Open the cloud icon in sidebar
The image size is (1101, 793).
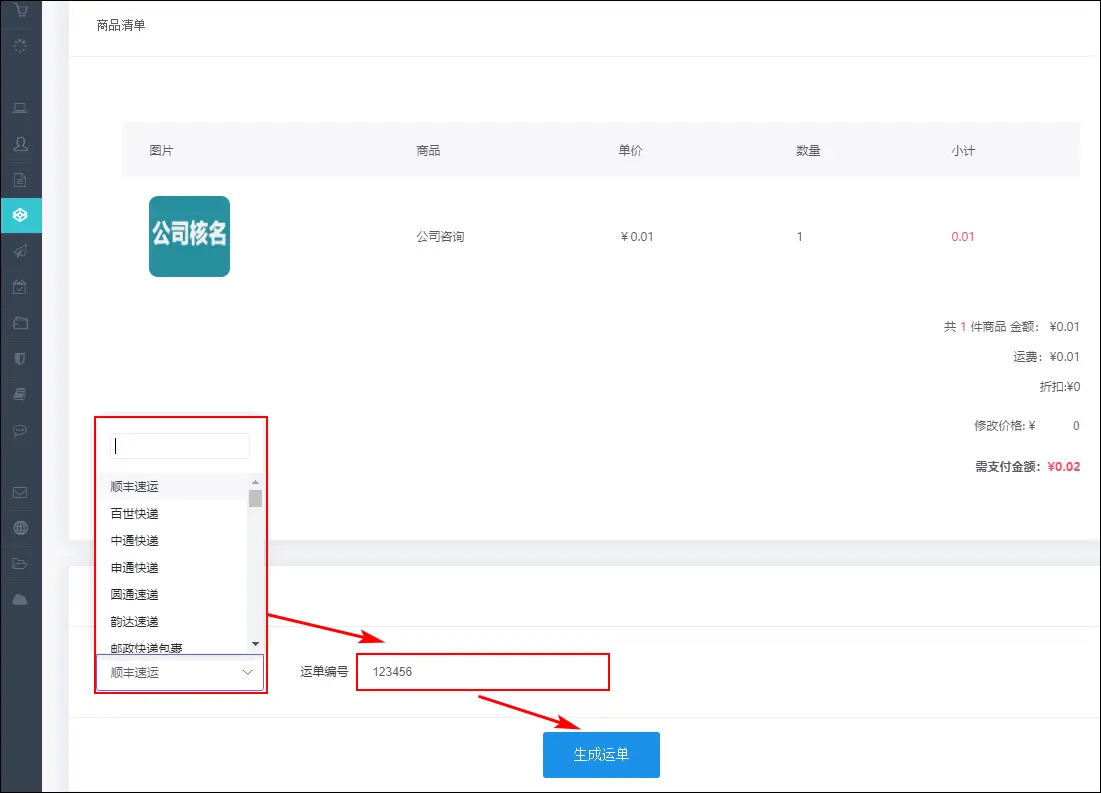(x=20, y=599)
